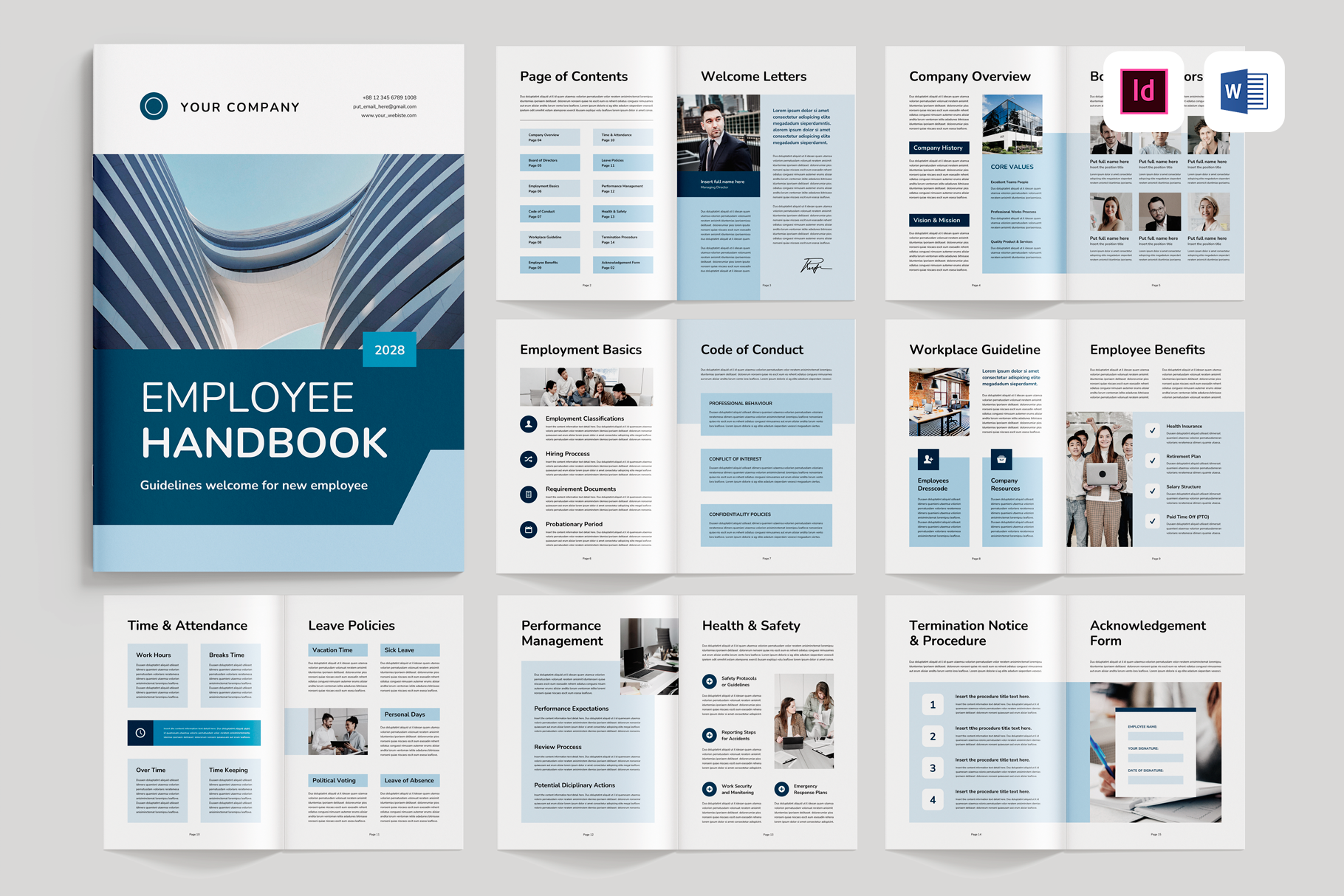Click the Adobe InDesign icon
The height and width of the screenshot is (896, 1344).
(x=1143, y=92)
